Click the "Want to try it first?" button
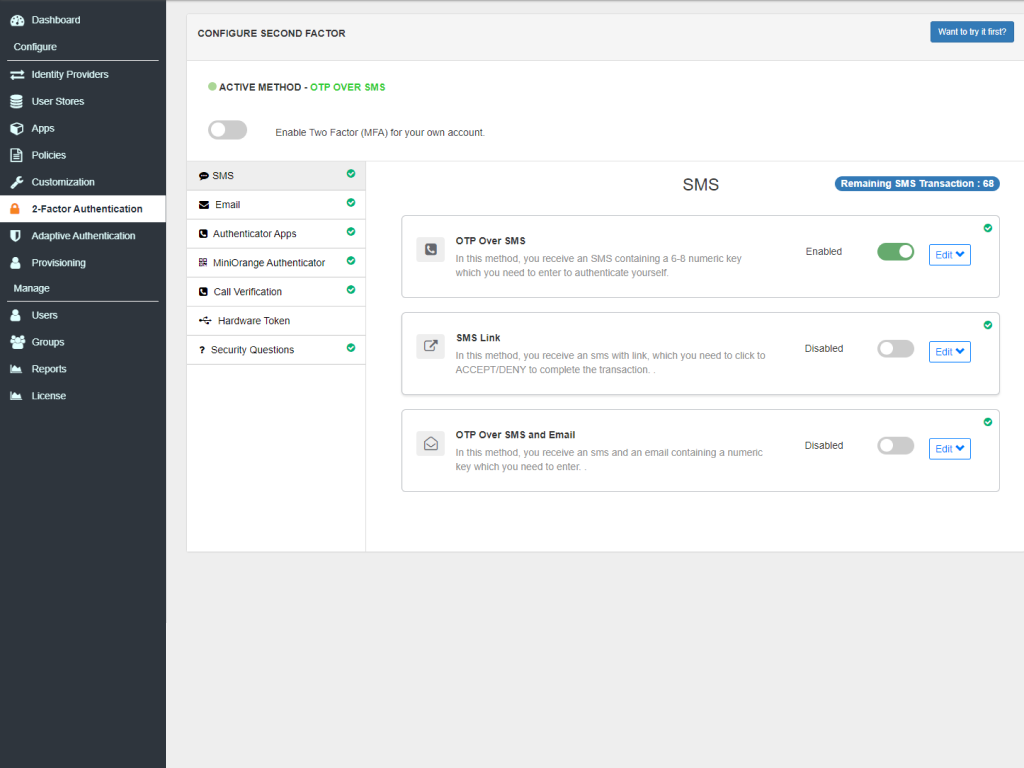This screenshot has width=1024, height=768. pyautogui.click(x=971, y=32)
